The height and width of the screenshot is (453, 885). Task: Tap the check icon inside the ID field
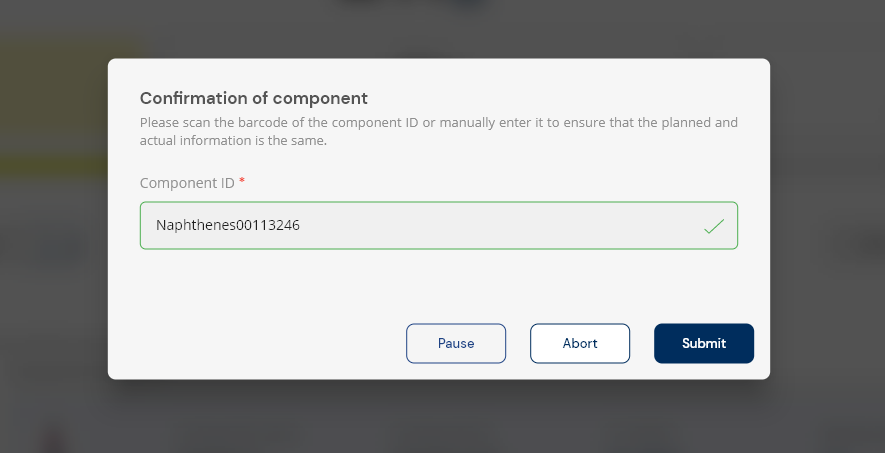click(x=713, y=226)
